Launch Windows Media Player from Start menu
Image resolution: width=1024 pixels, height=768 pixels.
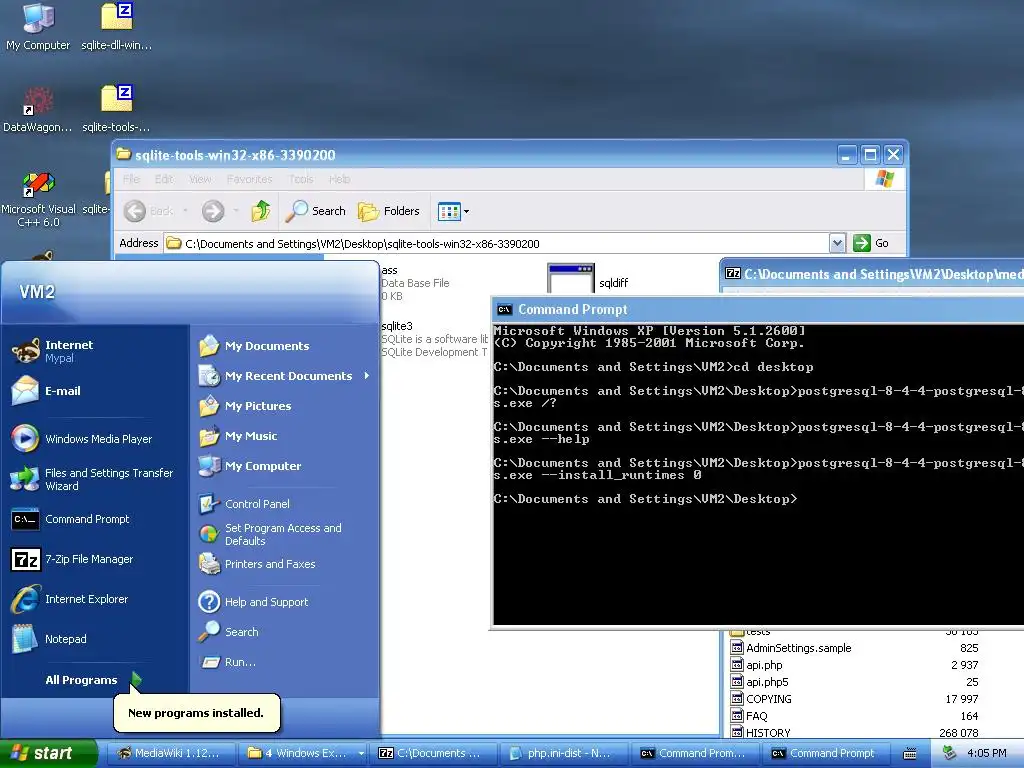pos(82,439)
